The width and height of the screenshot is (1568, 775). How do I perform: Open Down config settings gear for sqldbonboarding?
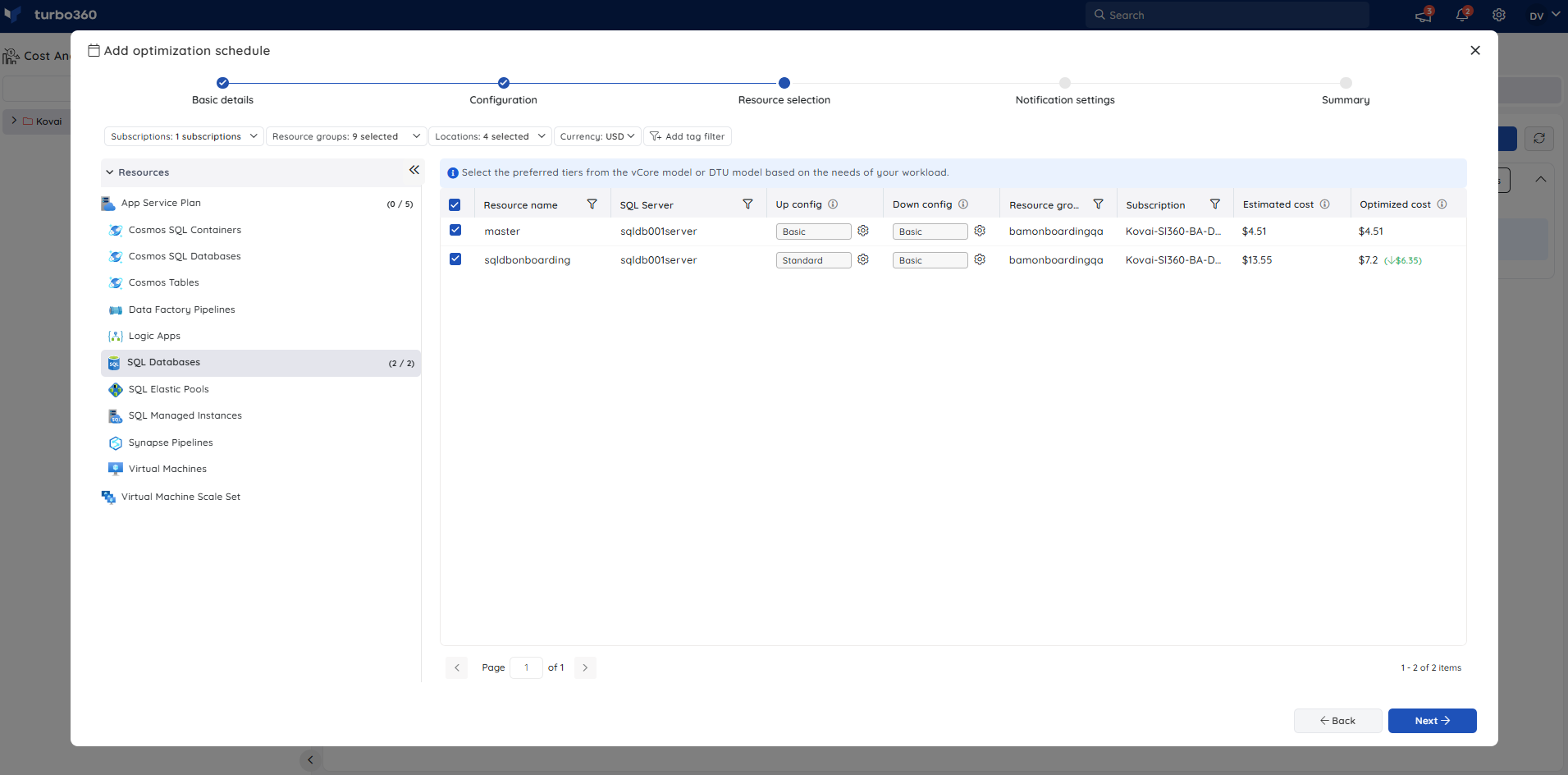pyautogui.click(x=980, y=259)
